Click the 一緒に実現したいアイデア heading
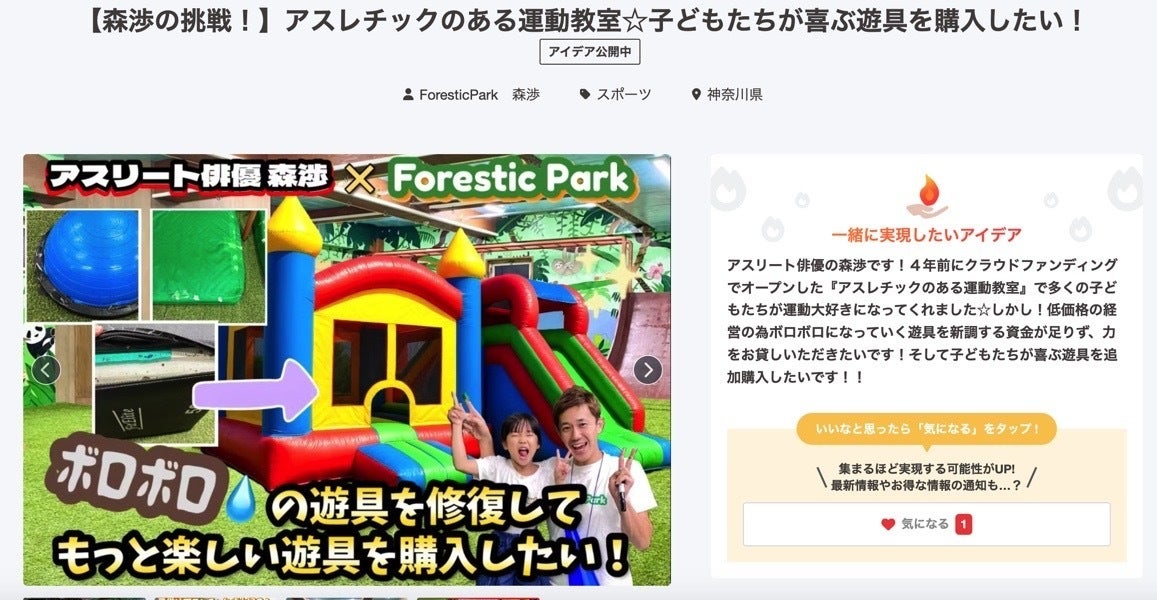The image size is (1157, 600). (x=926, y=235)
